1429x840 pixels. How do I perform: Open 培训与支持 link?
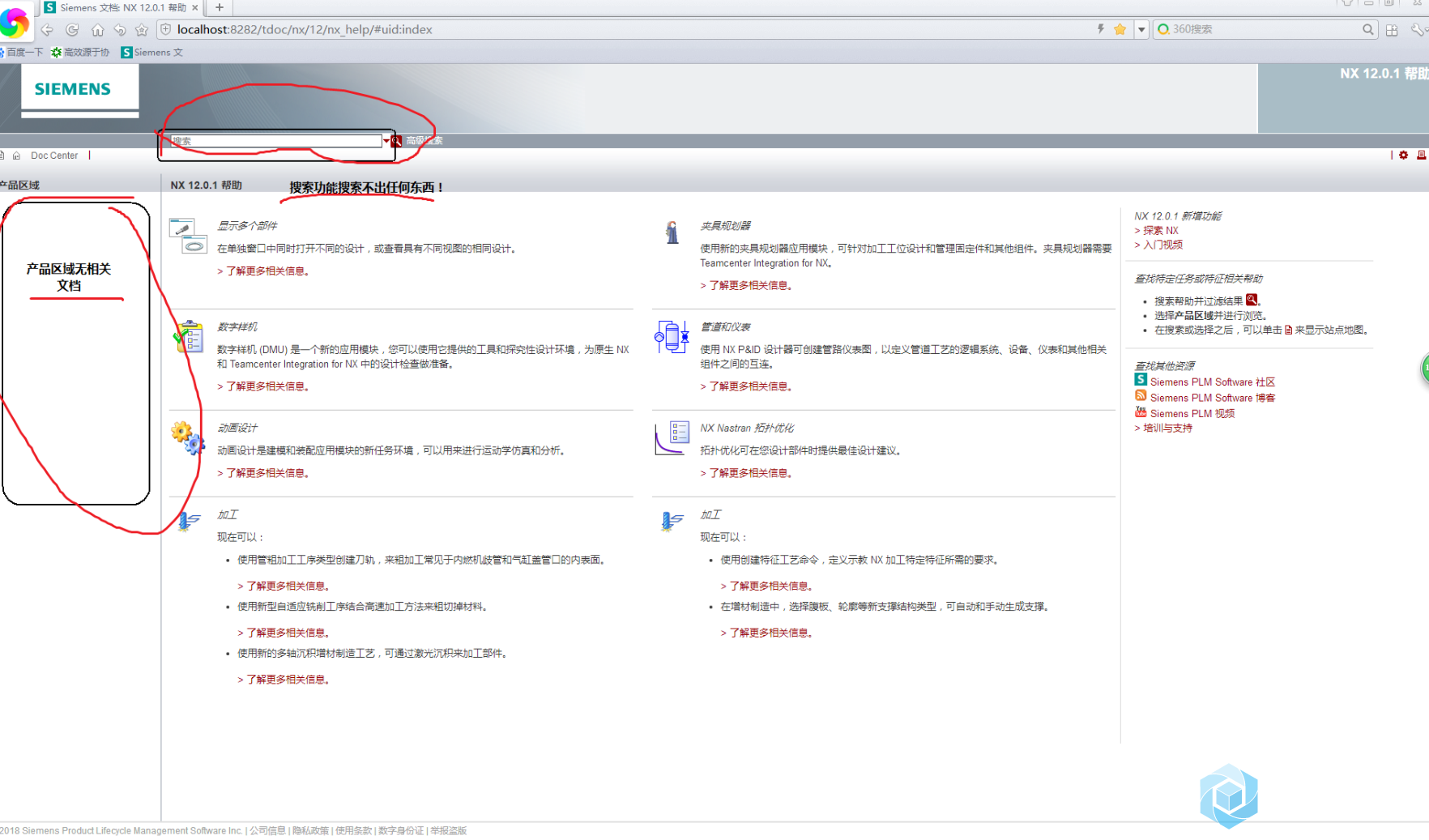pyautogui.click(x=1164, y=428)
